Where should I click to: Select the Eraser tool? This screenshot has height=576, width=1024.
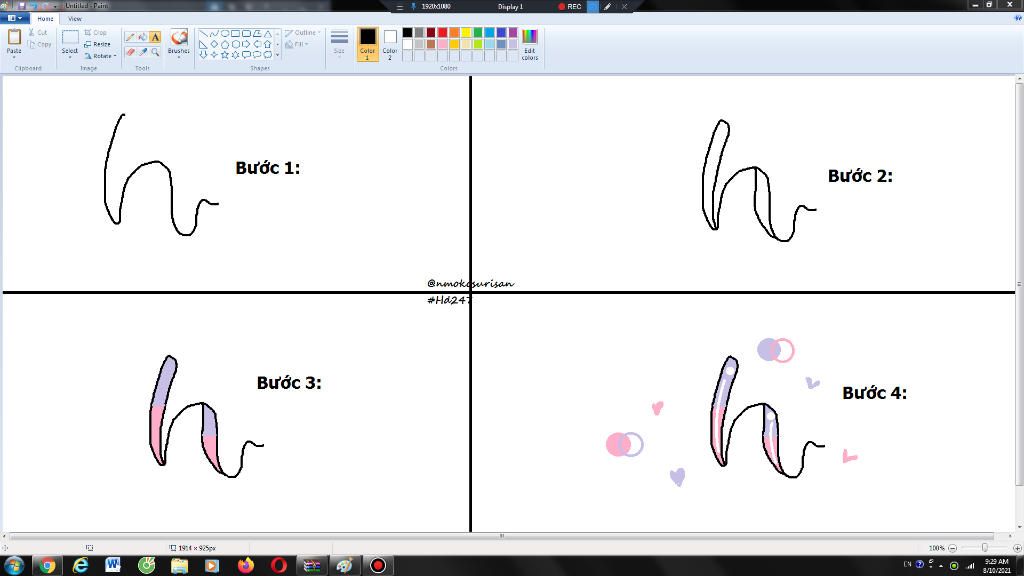click(x=130, y=52)
